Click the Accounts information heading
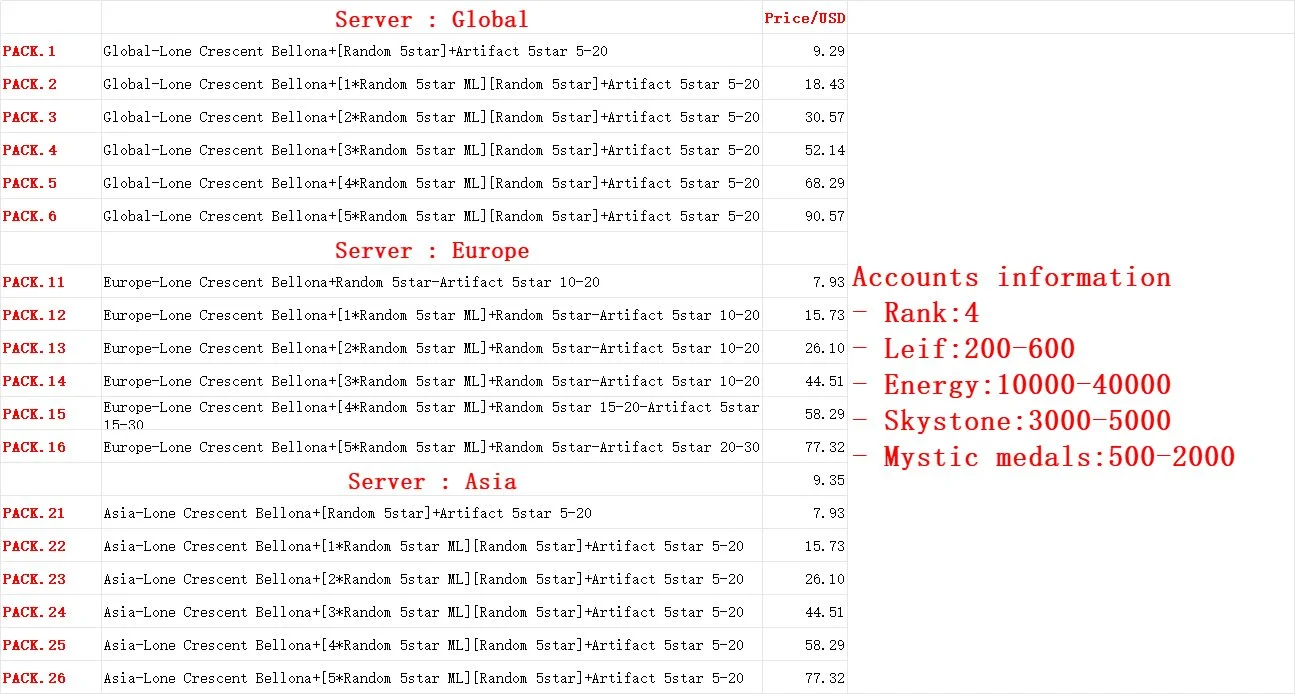The height and width of the screenshot is (694, 1295). tap(1011, 277)
